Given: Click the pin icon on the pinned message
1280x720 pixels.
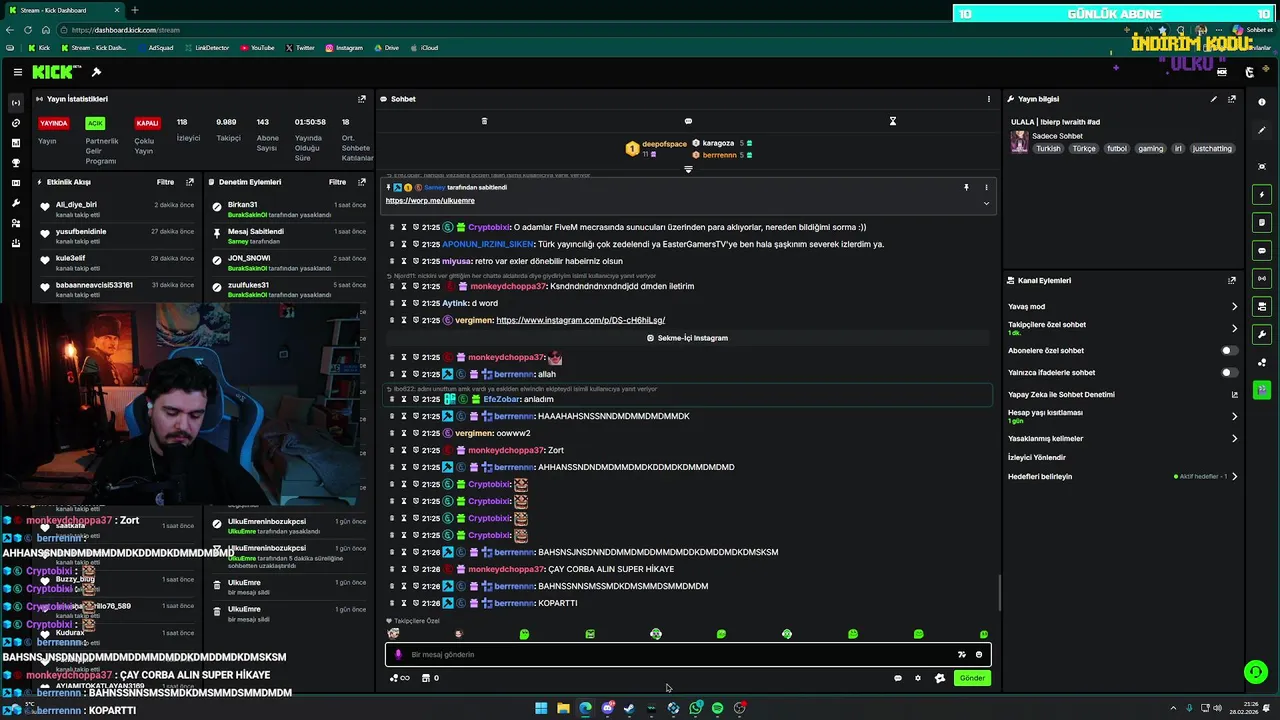Looking at the screenshot, I should tap(966, 187).
